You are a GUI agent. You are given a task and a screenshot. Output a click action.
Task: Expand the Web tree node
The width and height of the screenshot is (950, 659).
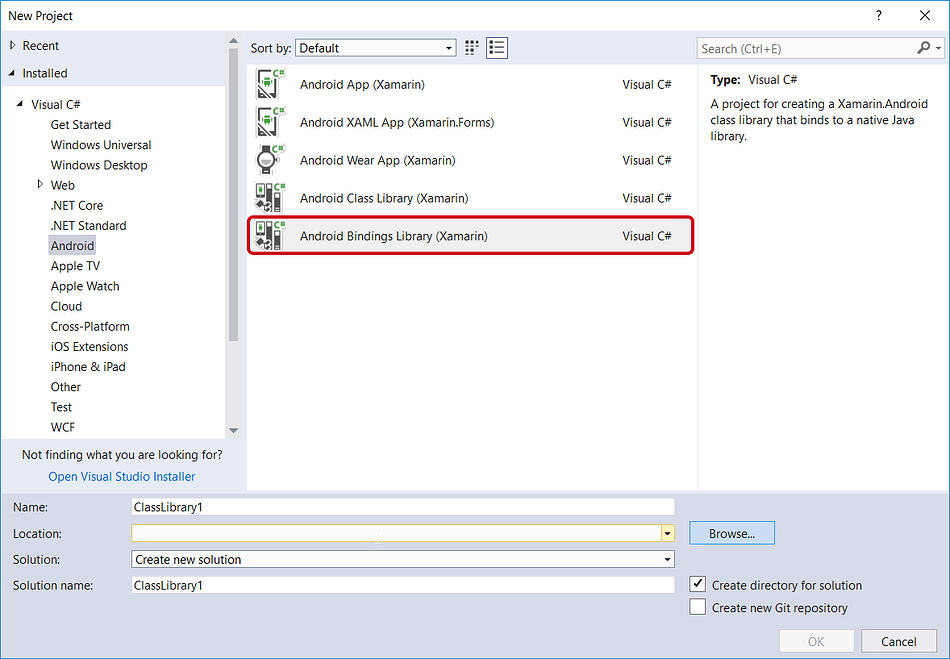(x=41, y=184)
